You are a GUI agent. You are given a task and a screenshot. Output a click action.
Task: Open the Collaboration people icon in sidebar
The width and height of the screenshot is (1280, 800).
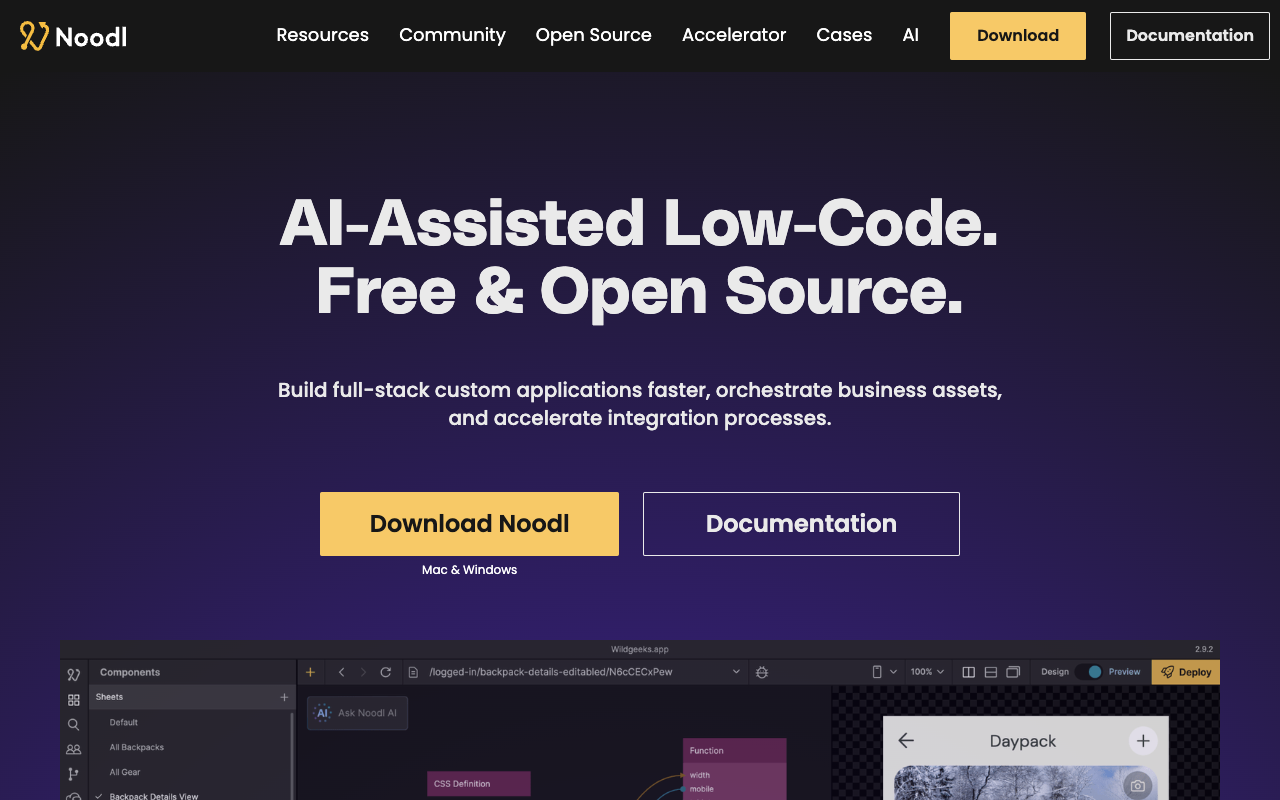(x=73, y=749)
